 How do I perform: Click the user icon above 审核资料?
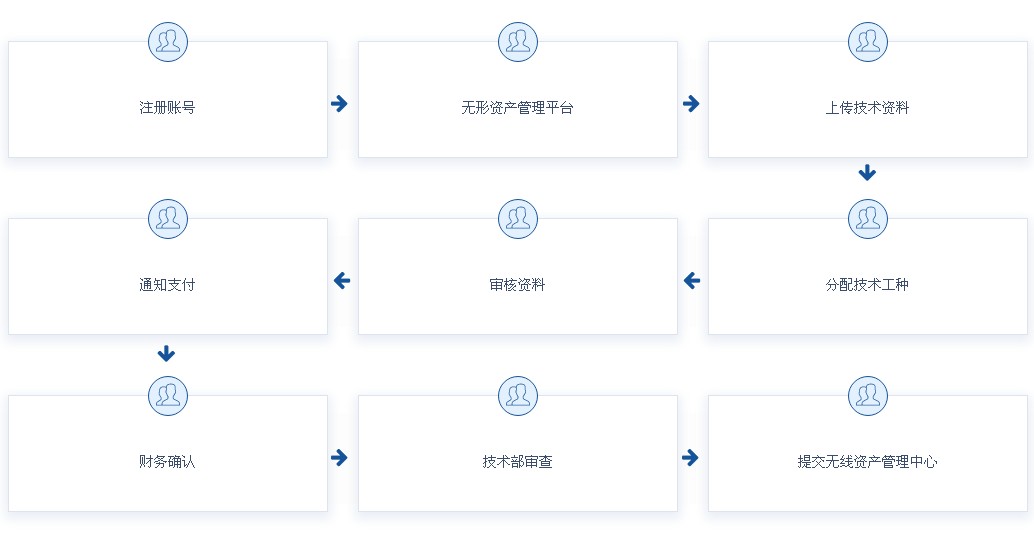pos(518,218)
